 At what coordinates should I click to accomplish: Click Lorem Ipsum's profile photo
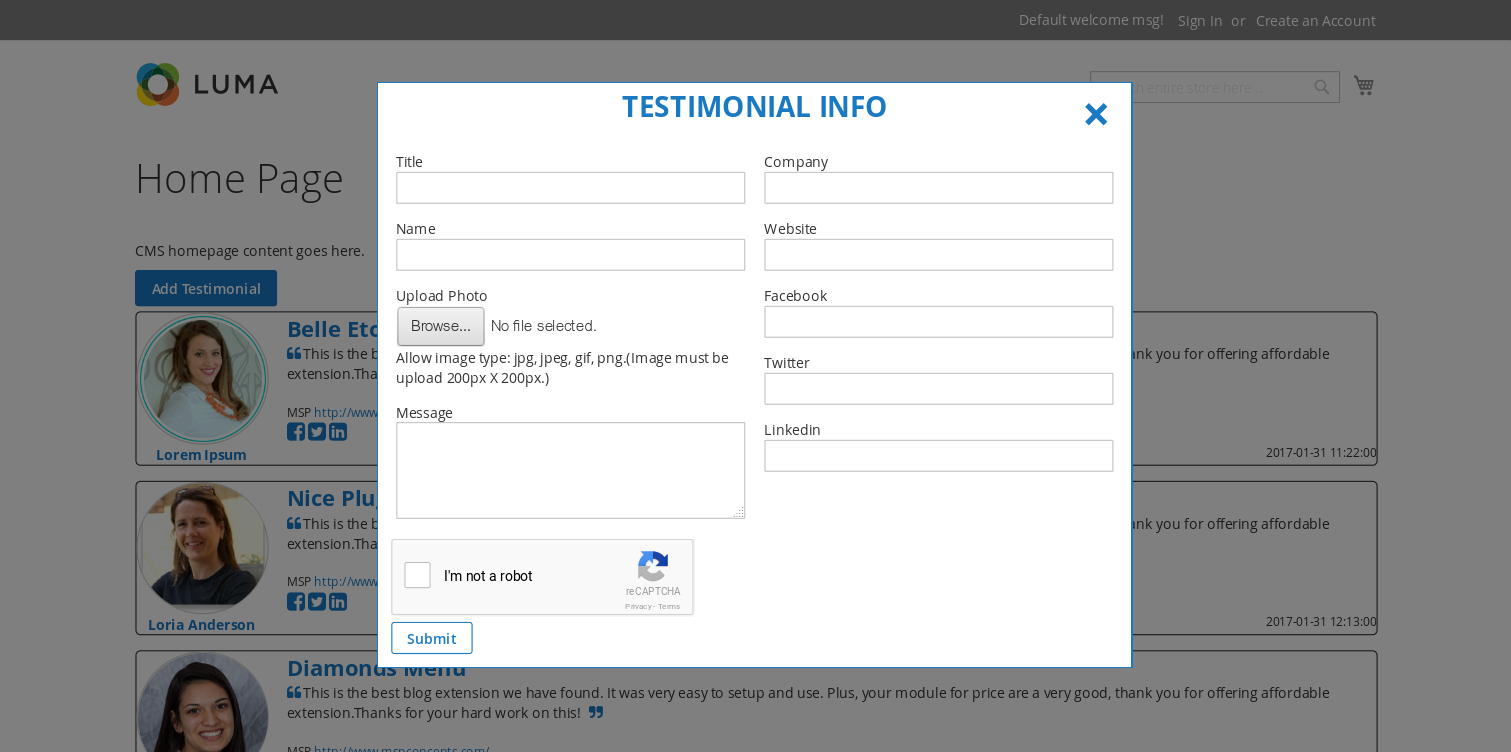point(203,379)
